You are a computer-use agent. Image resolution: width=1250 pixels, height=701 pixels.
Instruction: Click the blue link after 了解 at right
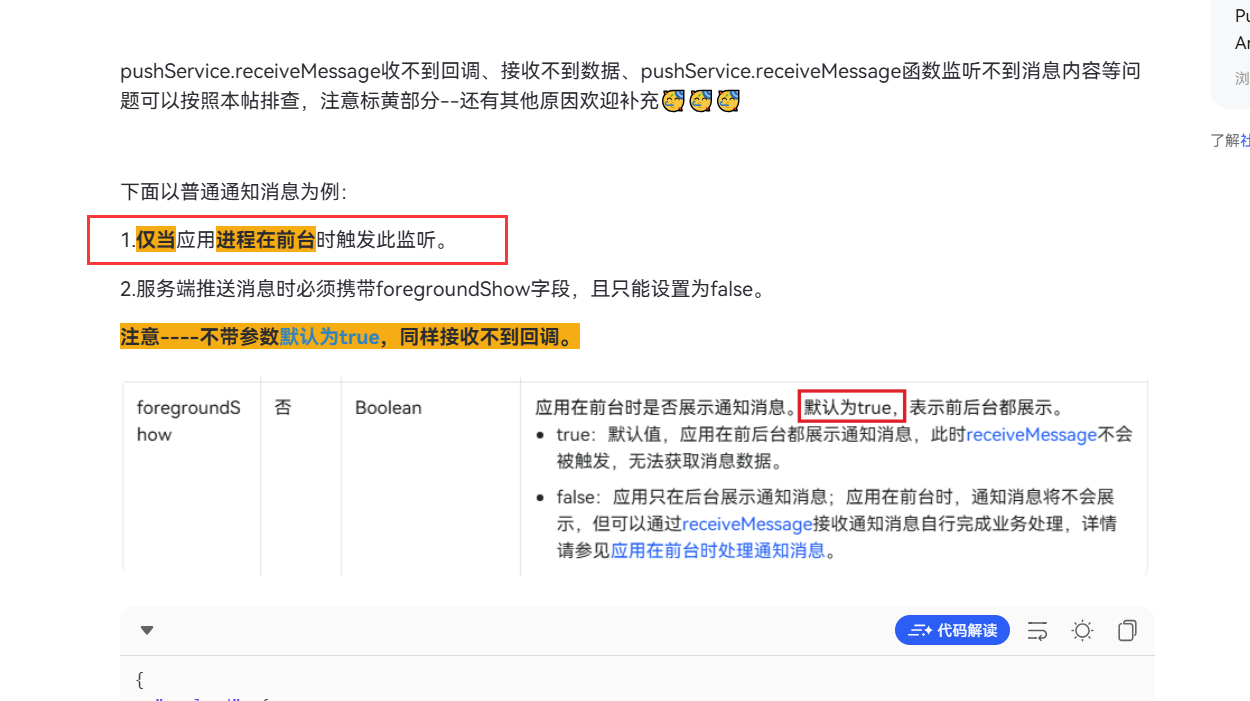pos(1244,140)
